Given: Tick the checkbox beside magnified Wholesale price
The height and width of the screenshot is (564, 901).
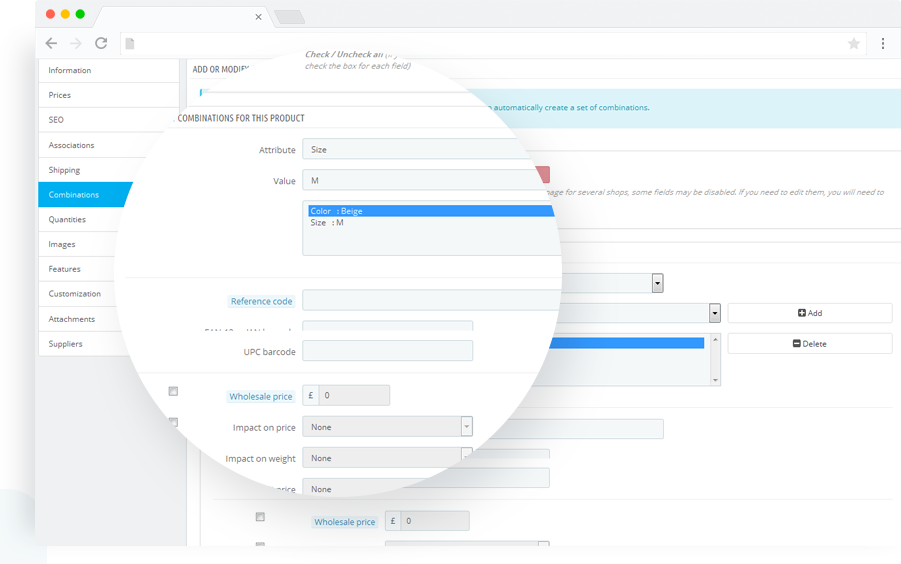Looking at the screenshot, I should (x=173, y=391).
